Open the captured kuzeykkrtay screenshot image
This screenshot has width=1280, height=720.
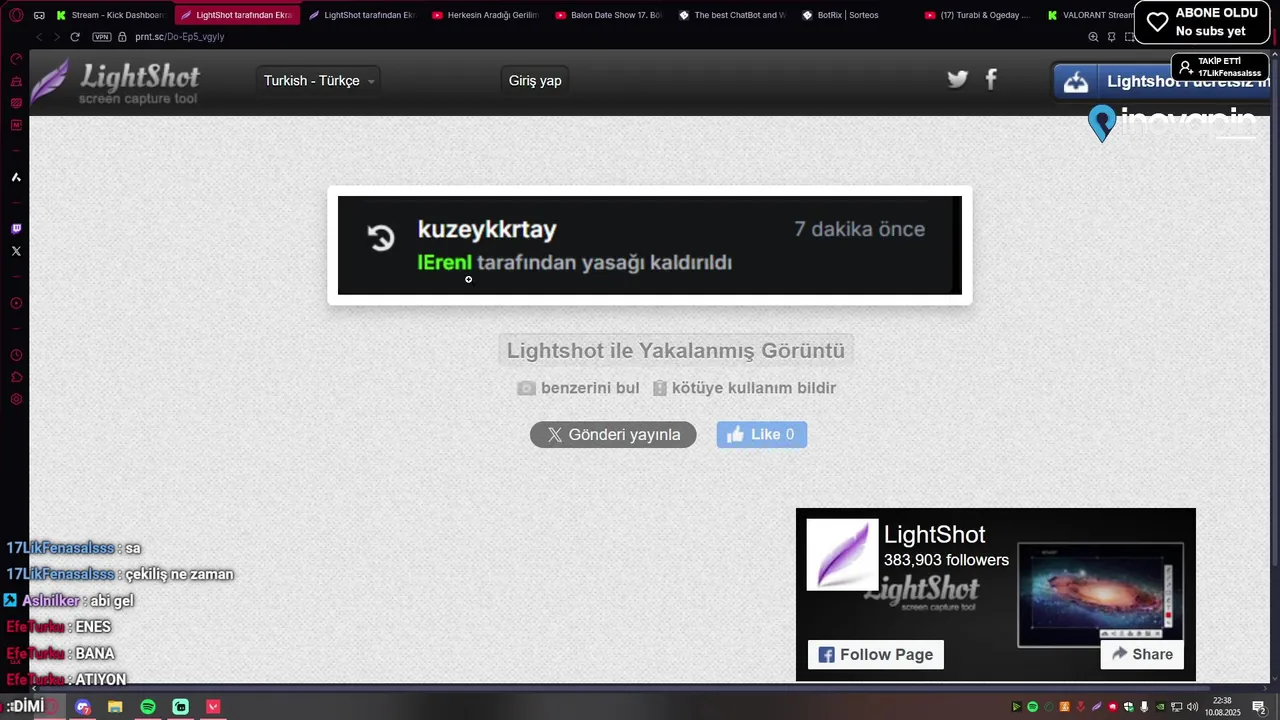pyautogui.click(x=650, y=246)
